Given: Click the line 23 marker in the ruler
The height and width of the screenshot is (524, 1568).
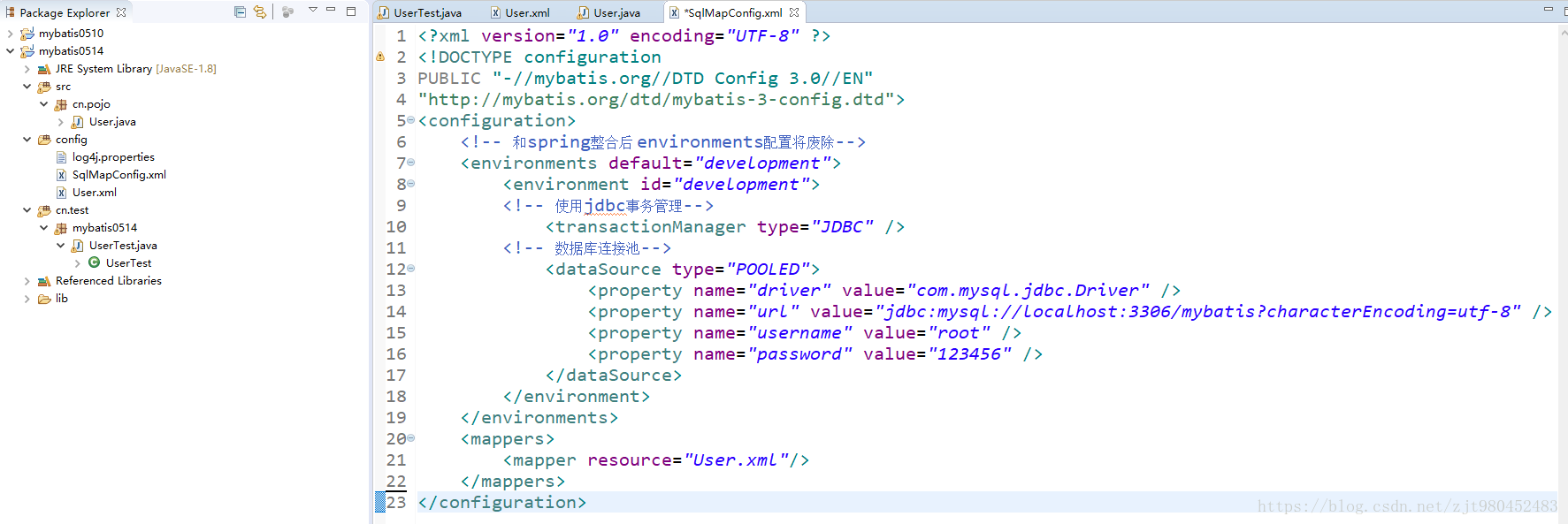Looking at the screenshot, I should tap(380, 502).
